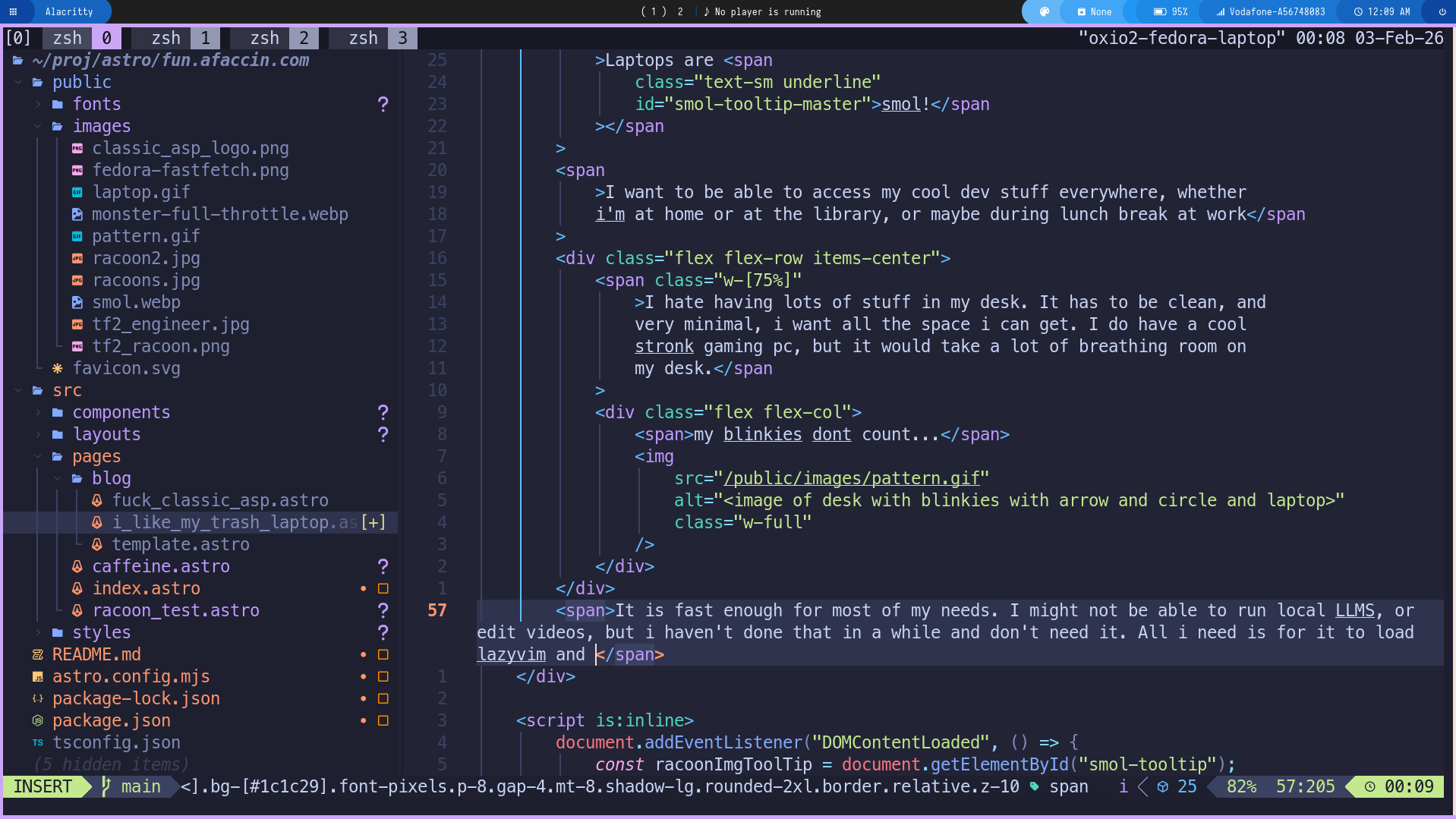Toggle the checkbox beside package-lock.json

[x=383, y=698]
